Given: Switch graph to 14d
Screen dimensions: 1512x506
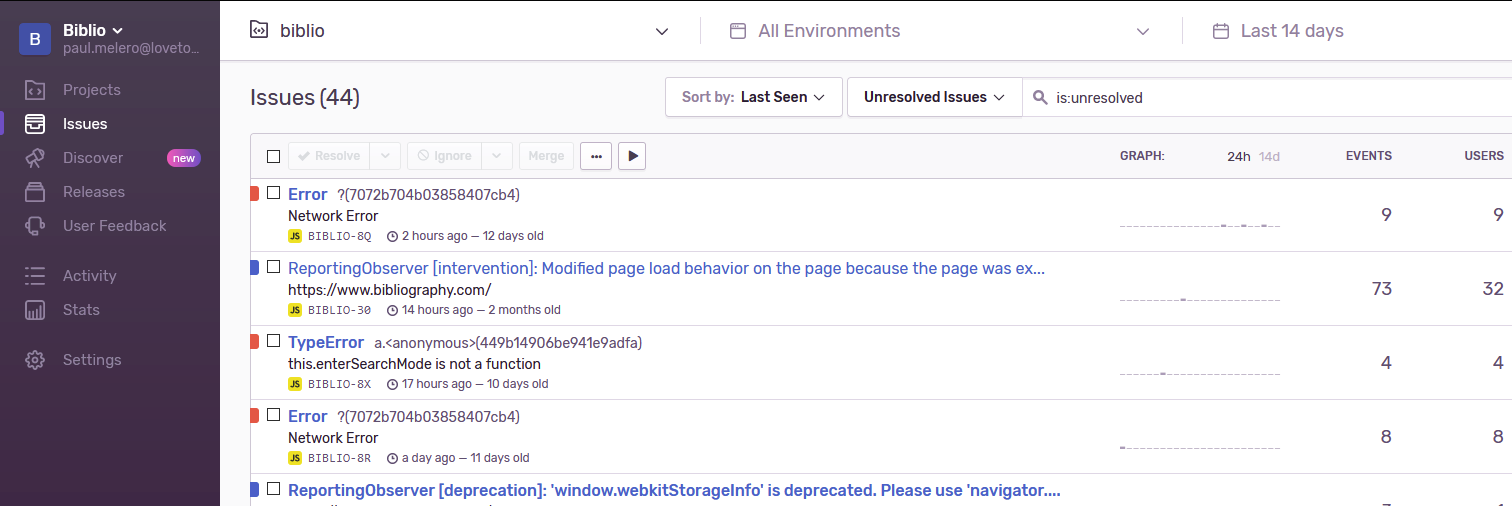Looking at the screenshot, I should coord(1269,156).
